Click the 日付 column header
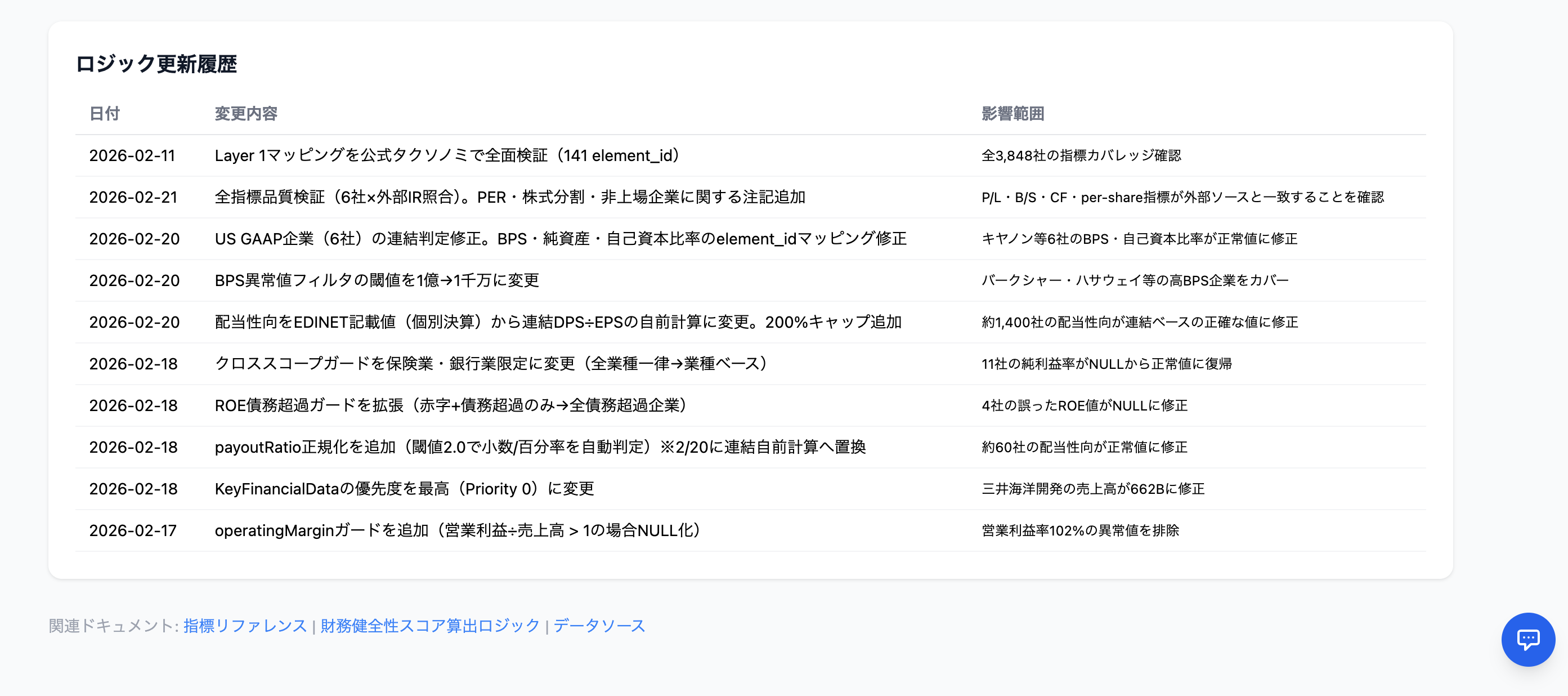This screenshot has width=1568, height=696. pyautogui.click(x=105, y=113)
